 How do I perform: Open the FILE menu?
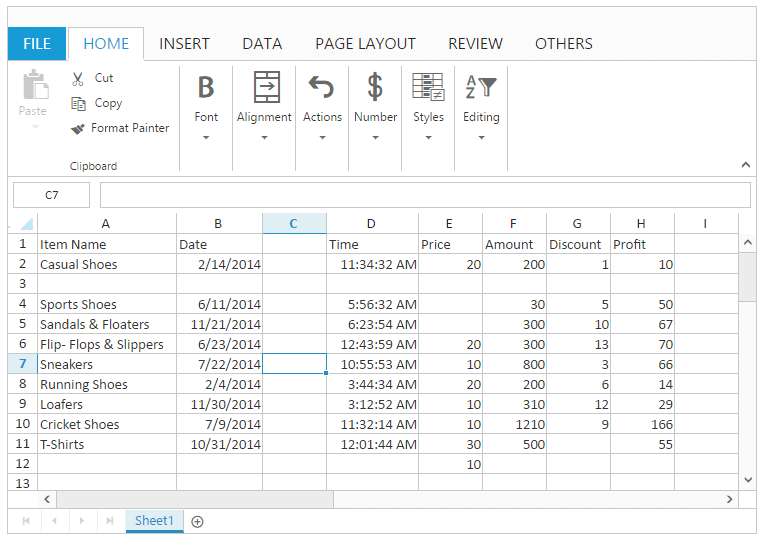37,44
